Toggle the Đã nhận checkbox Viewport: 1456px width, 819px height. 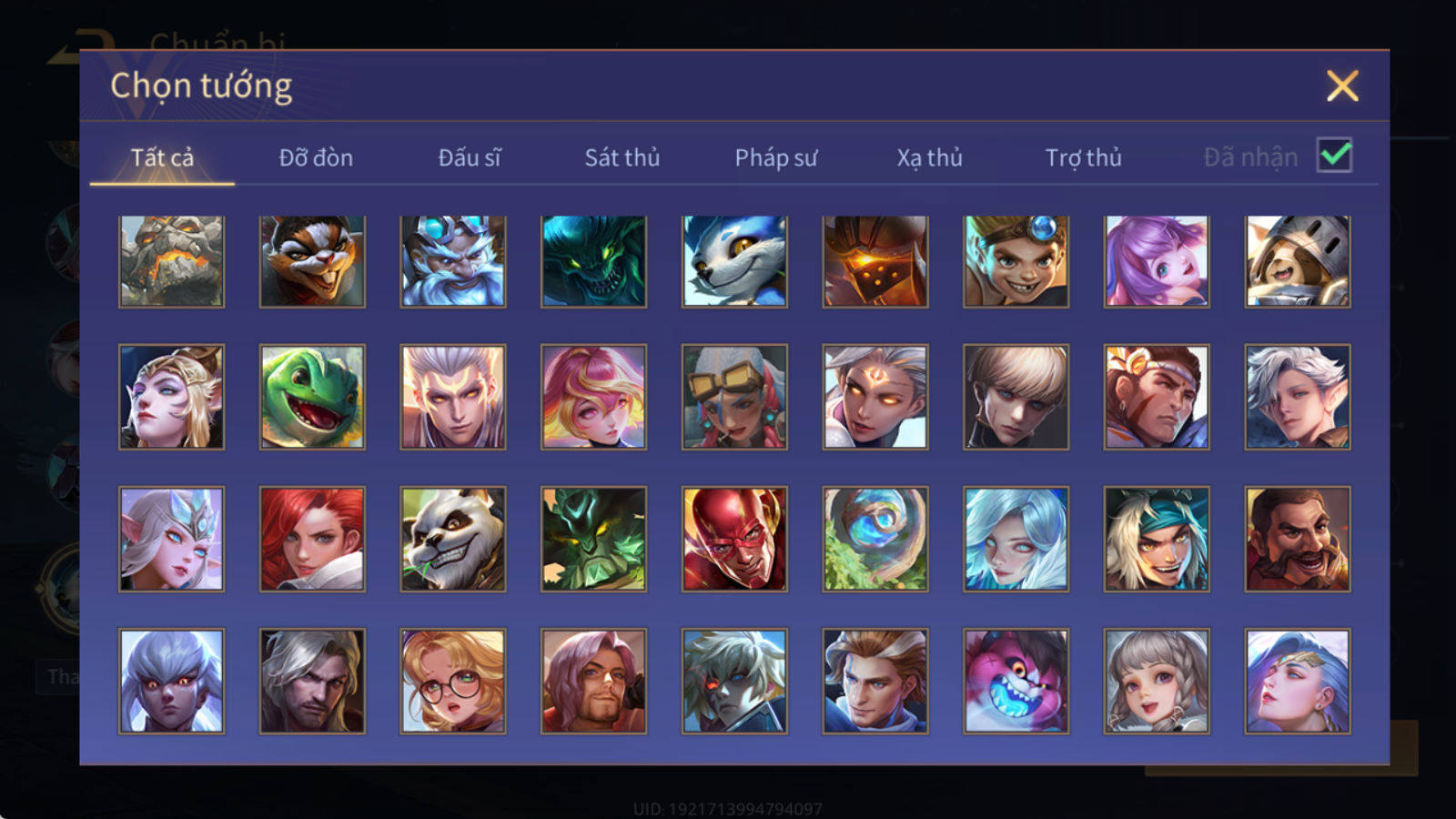click(1335, 156)
